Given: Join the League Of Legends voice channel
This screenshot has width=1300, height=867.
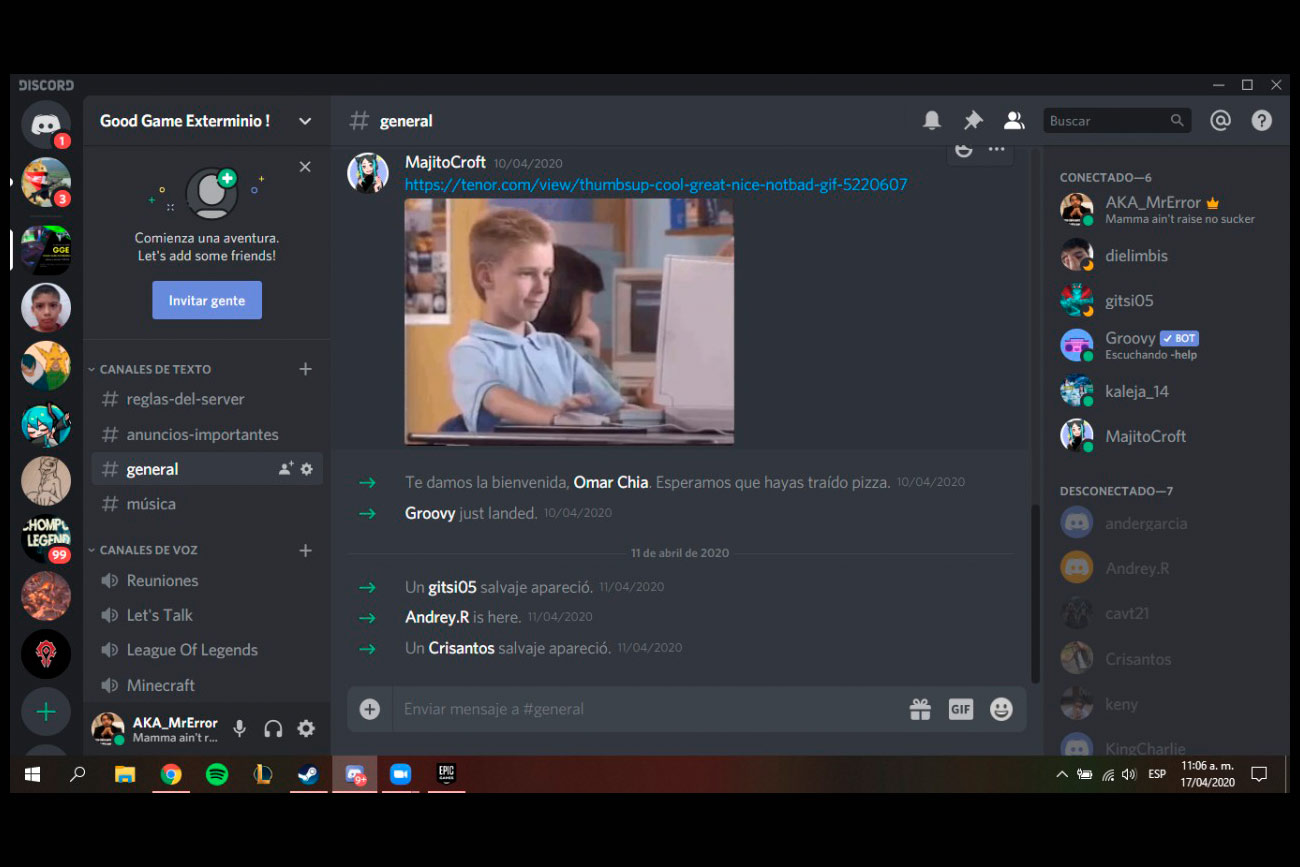Looking at the screenshot, I should coord(207,650).
